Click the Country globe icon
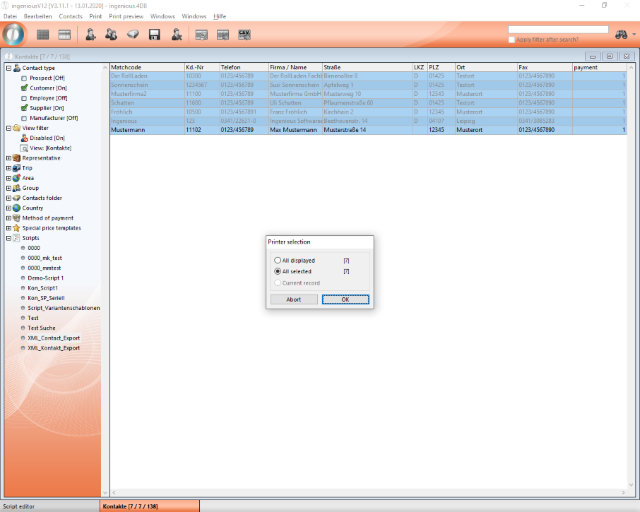640x512 pixels. point(17,208)
